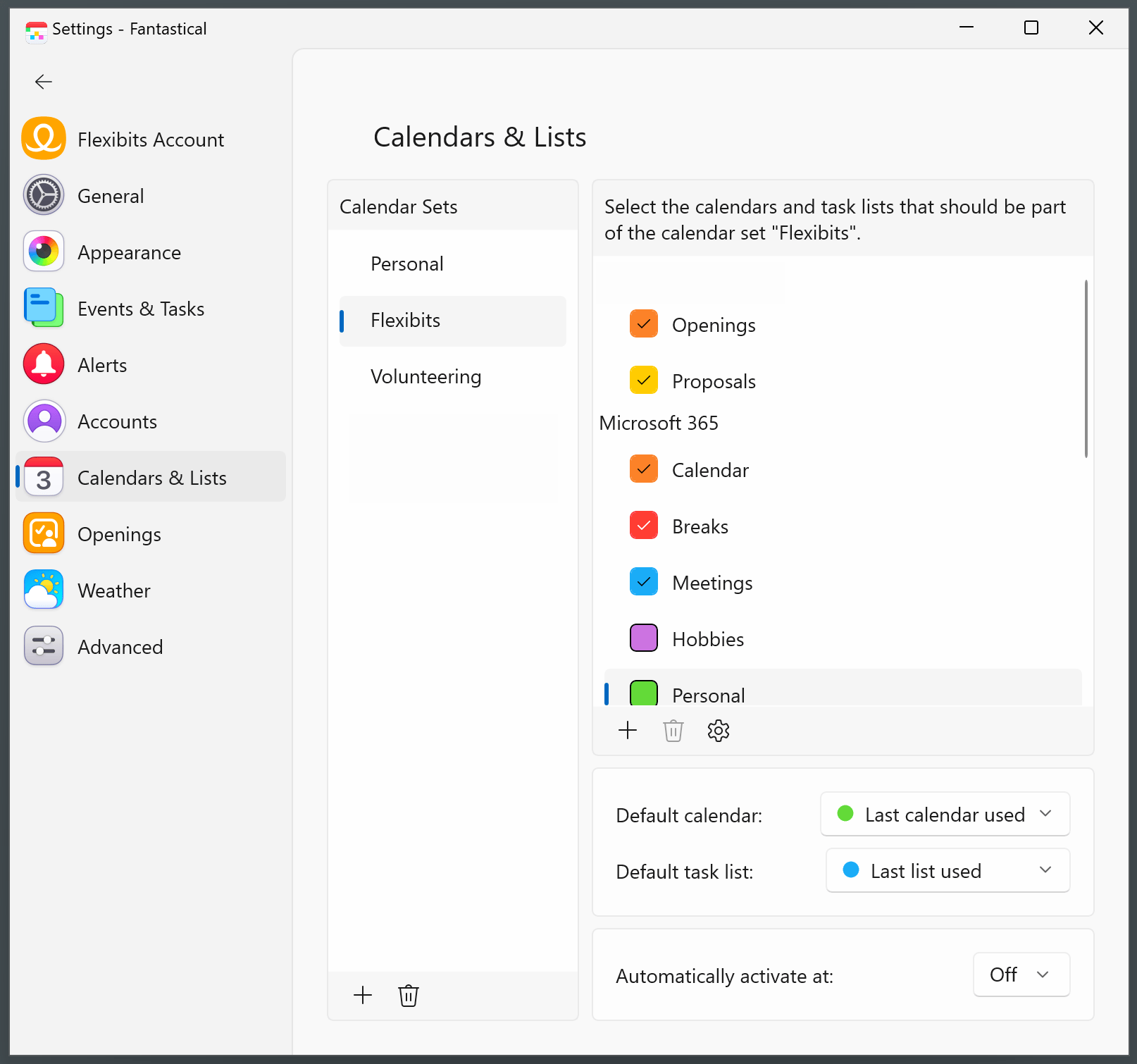Screen dimensions: 1137x1064
Task: Click the Proposals calendar name
Action: (714, 382)
